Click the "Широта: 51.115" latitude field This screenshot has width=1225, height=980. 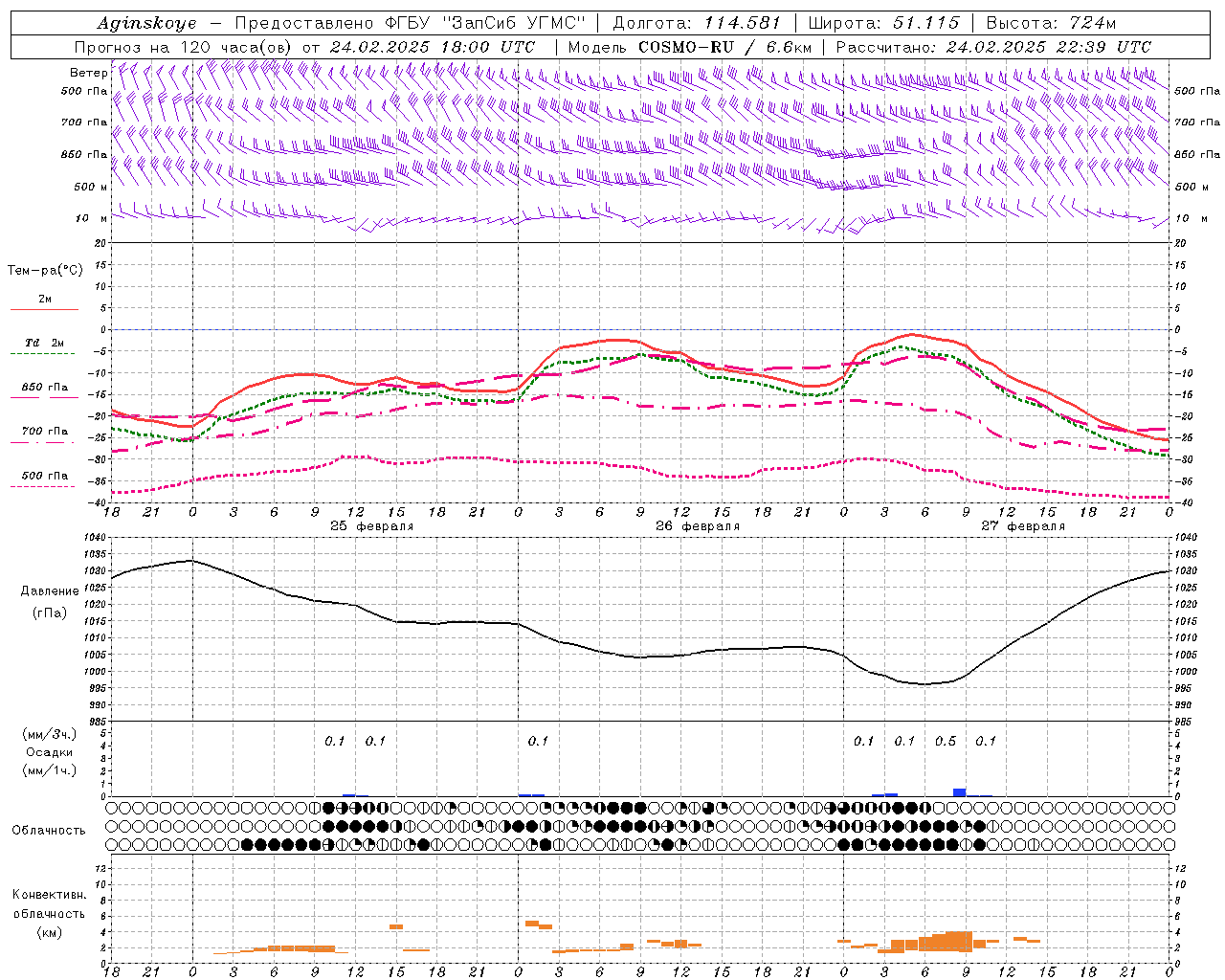tap(885, 23)
